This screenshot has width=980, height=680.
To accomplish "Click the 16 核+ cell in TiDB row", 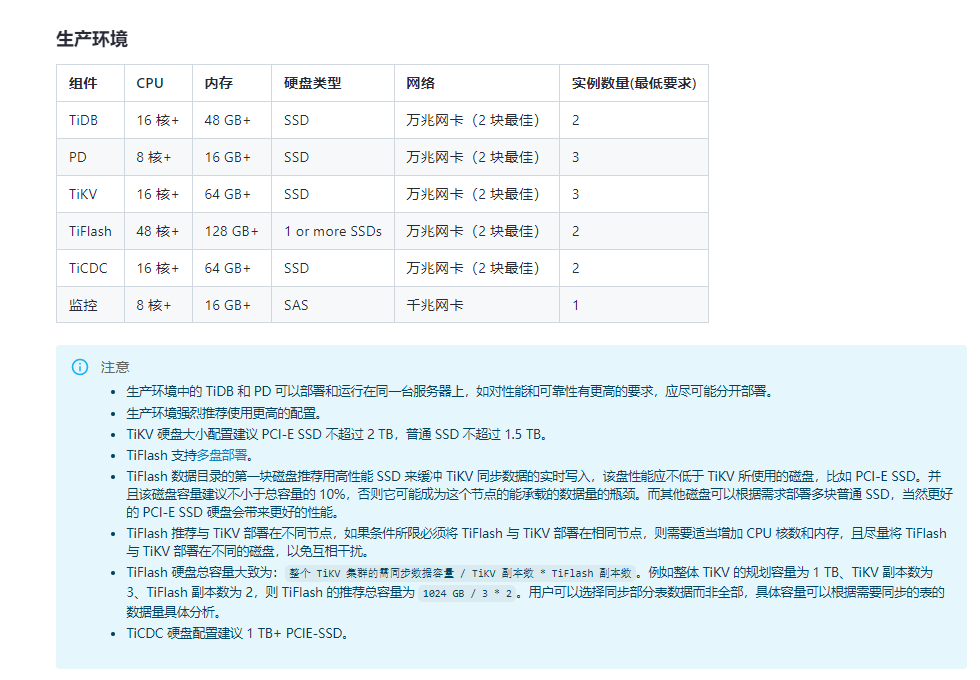I will pyautogui.click(x=158, y=120).
